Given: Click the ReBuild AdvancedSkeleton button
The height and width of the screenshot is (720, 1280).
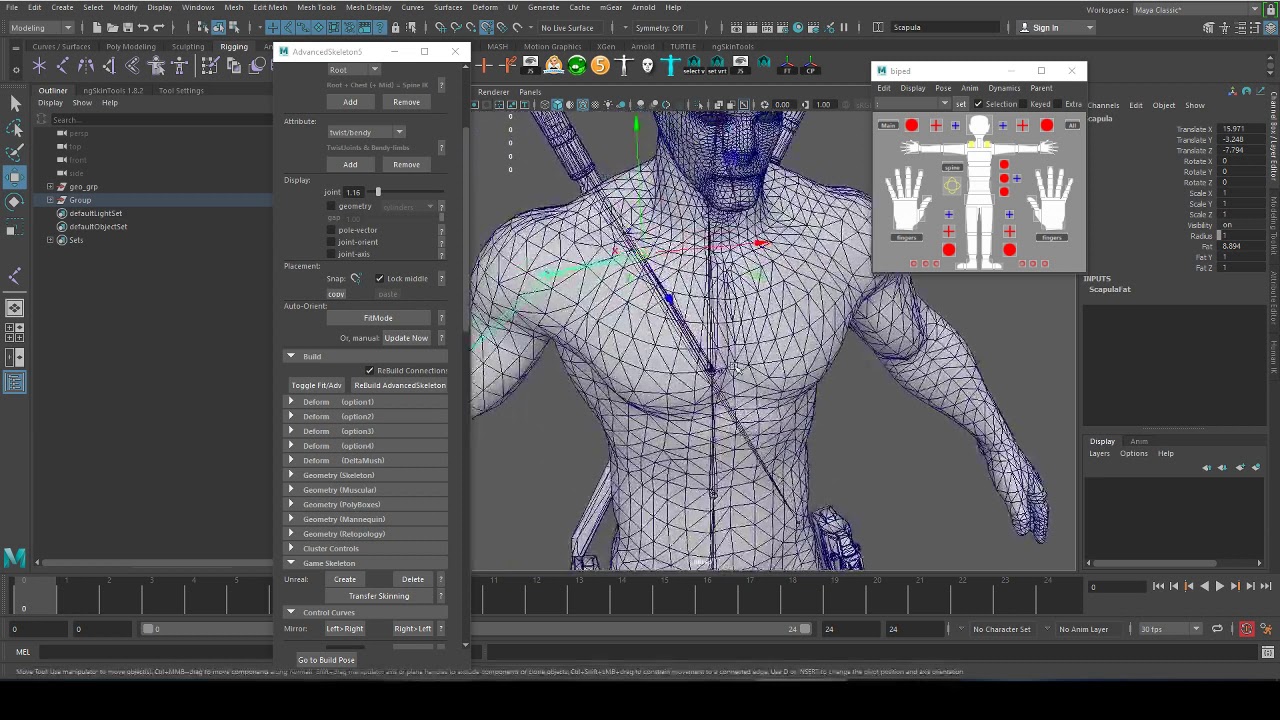Looking at the screenshot, I should 400,385.
